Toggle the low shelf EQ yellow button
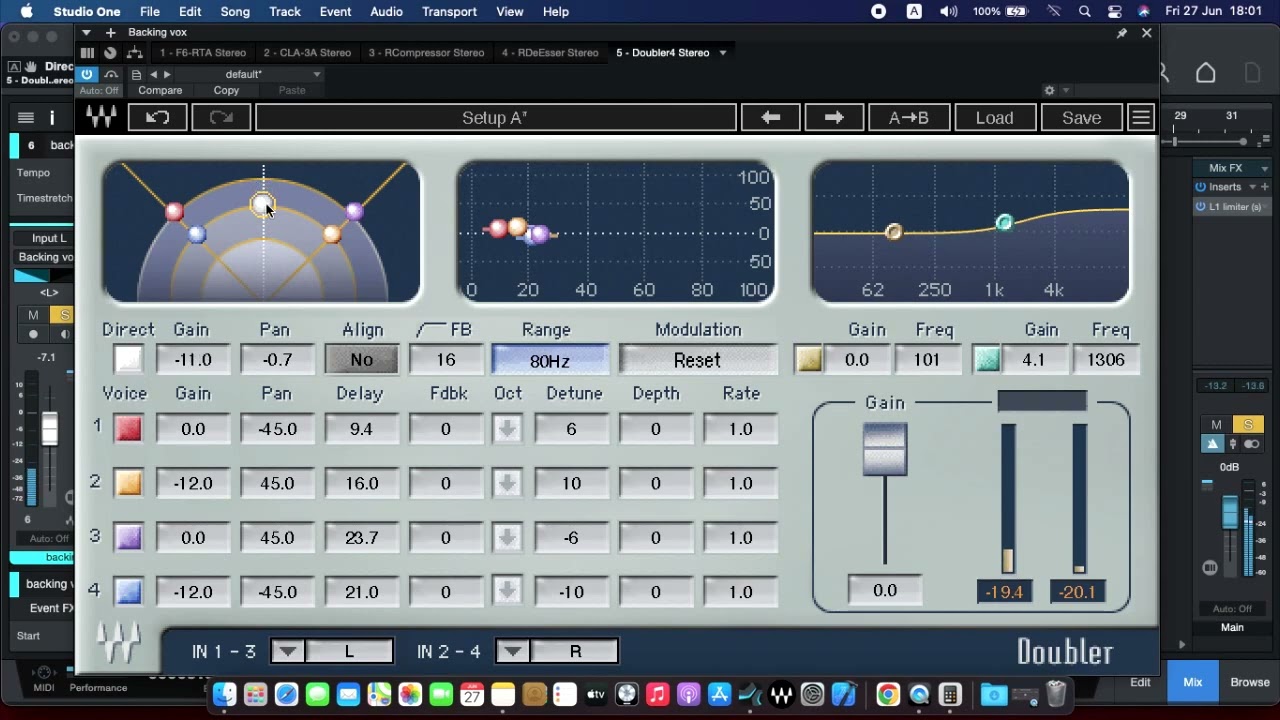Screen dimensions: 1280x720 click(809, 360)
